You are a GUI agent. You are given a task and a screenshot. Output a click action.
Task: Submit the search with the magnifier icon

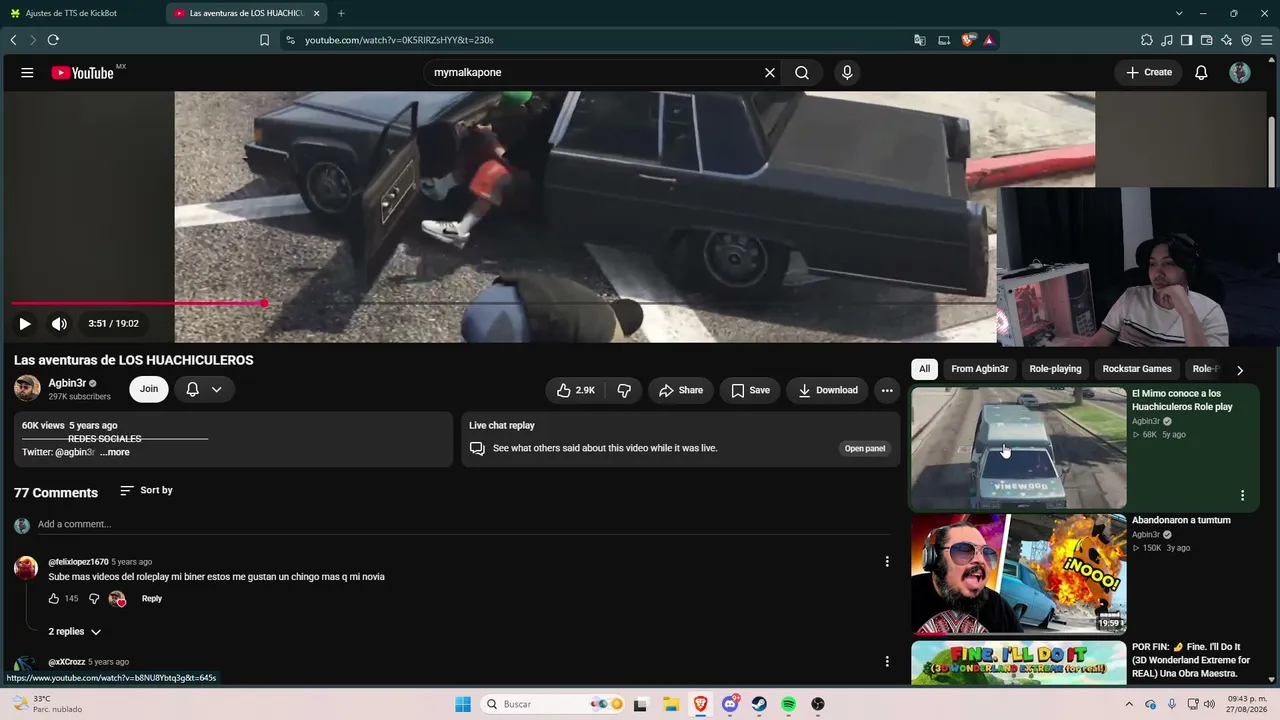click(802, 72)
